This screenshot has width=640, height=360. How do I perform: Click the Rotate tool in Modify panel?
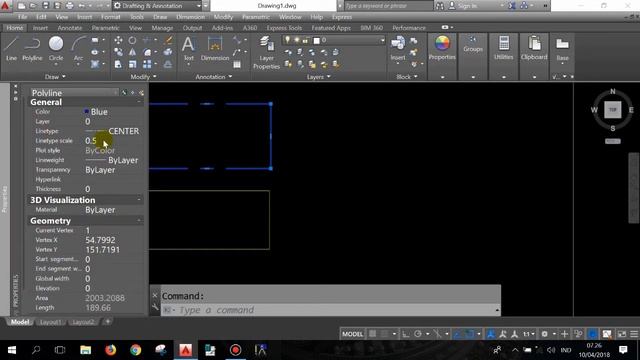click(132, 40)
